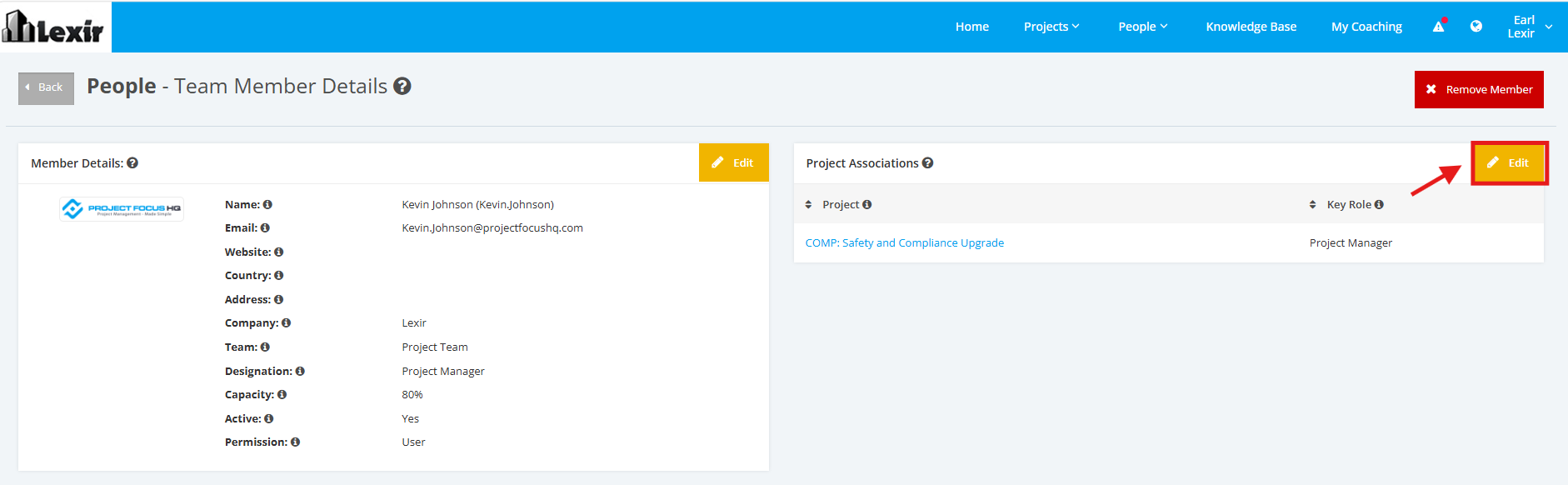Click the designation value Project Manager

coord(443,371)
